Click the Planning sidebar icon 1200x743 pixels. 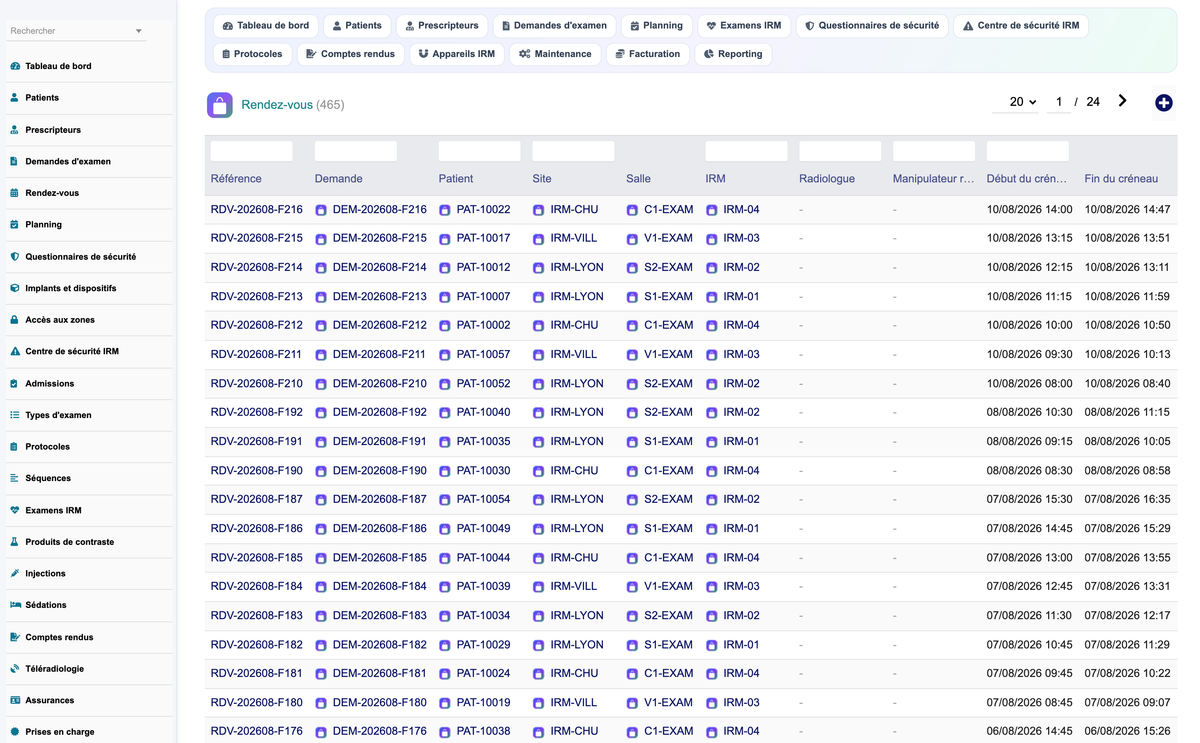tap(15, 225)
